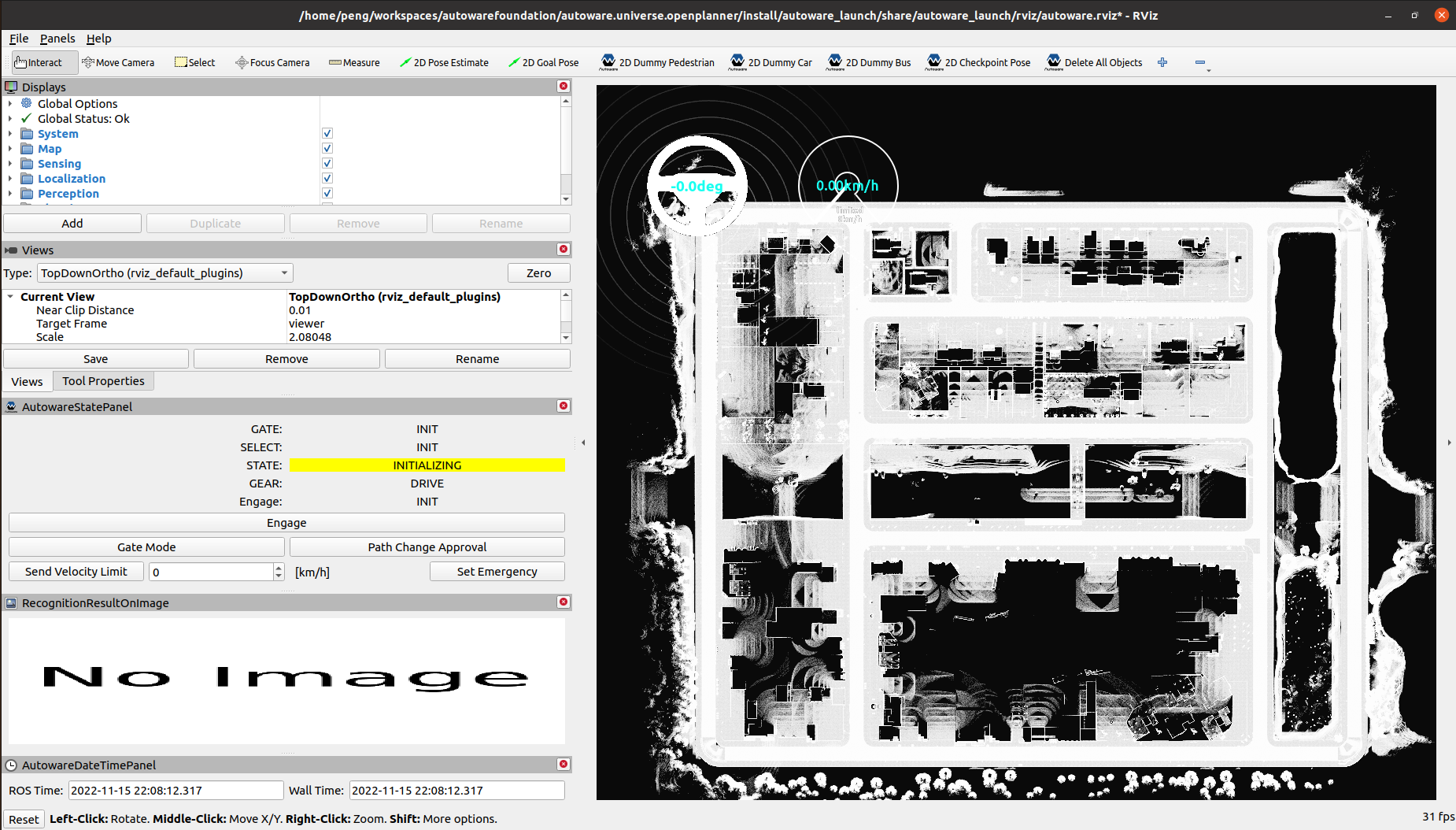The height and width of the screenshot is (830, 1456).
Task: Pick the 2D Dummy Bus tool
Action: click(x=869, y=62)
